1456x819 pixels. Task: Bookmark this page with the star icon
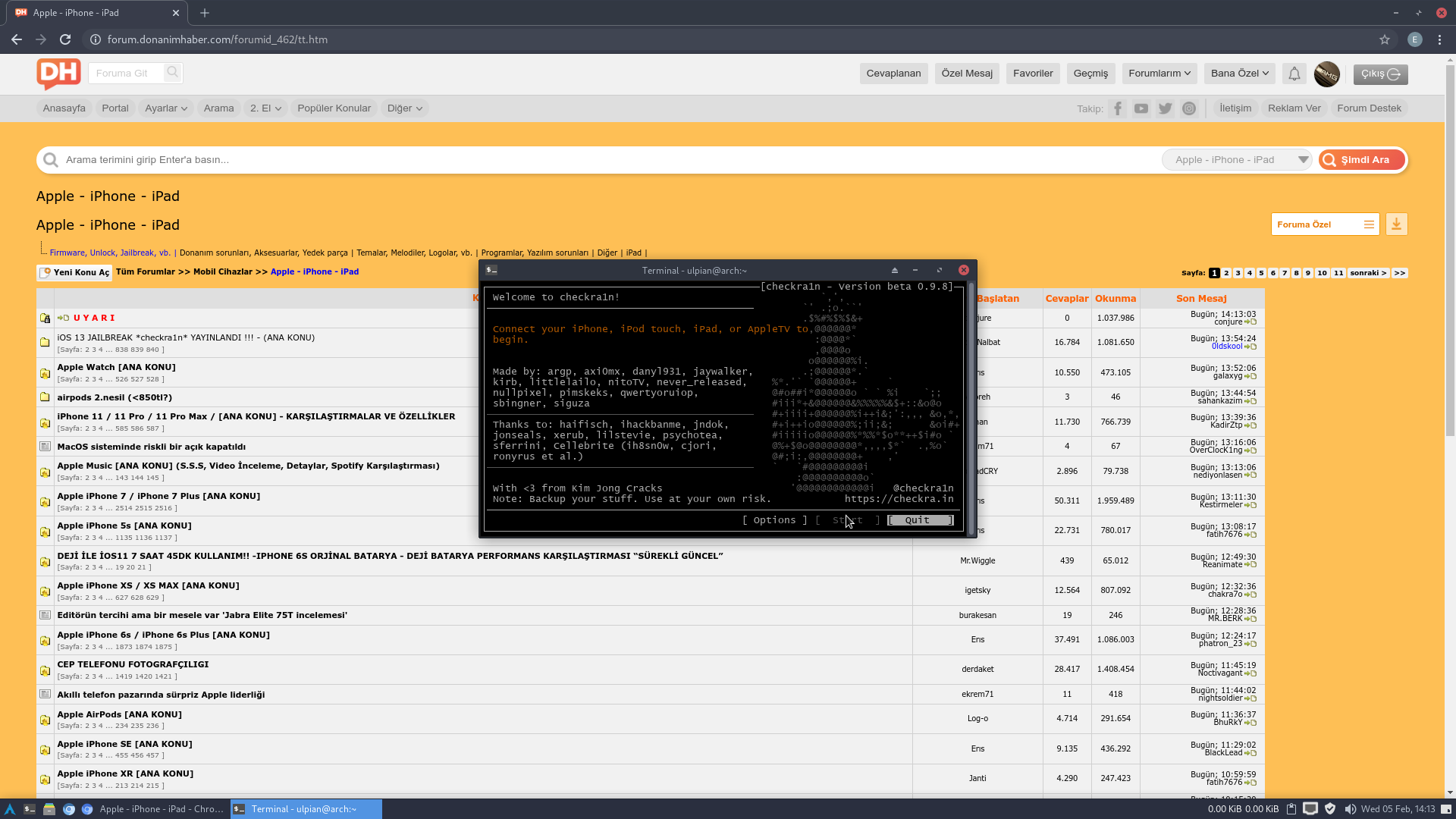coord(1385,39)
